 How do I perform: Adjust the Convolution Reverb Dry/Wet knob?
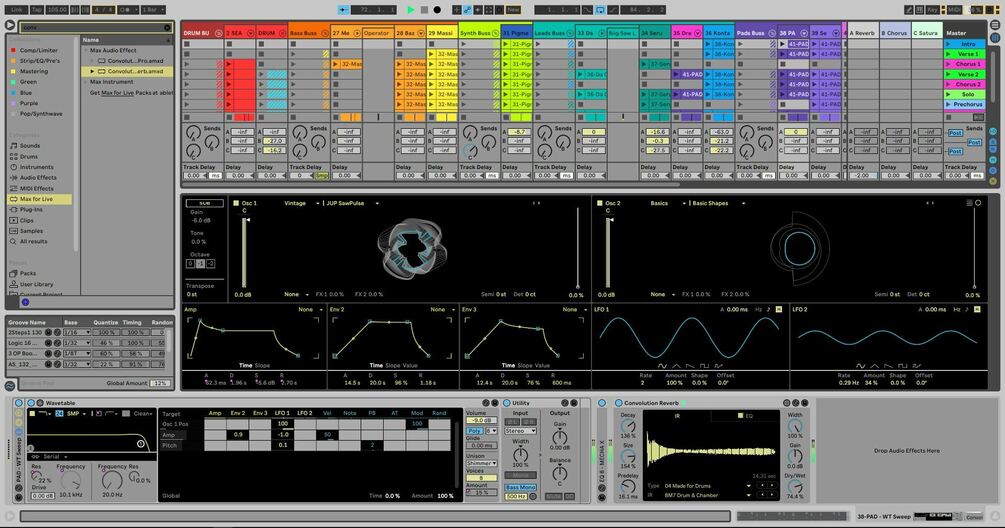[x=795, y=488]
